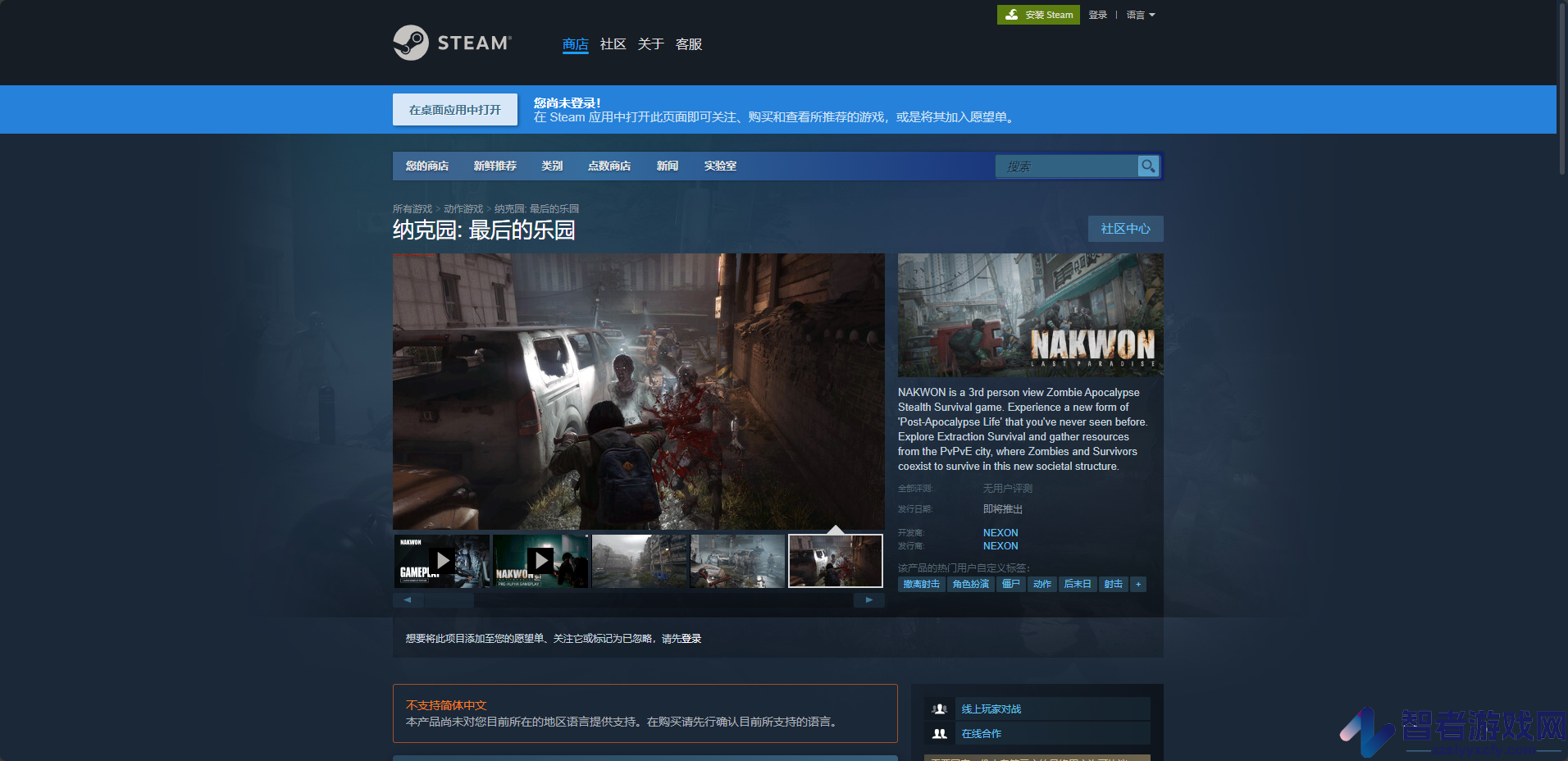The width and height of the screenshot is (1568, 761).
Task: Open the 点数商店 store tab
Action: tap(609, 166)
